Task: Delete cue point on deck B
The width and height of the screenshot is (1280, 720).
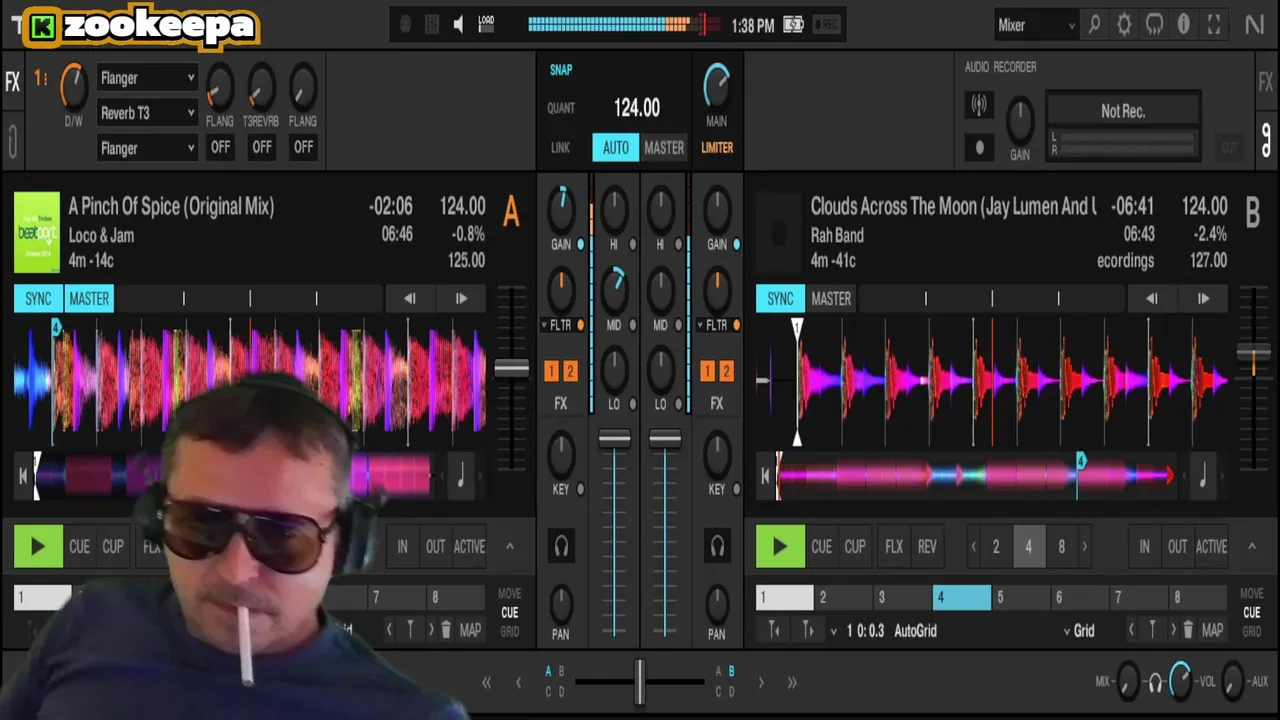Action: coord(1187,630)
